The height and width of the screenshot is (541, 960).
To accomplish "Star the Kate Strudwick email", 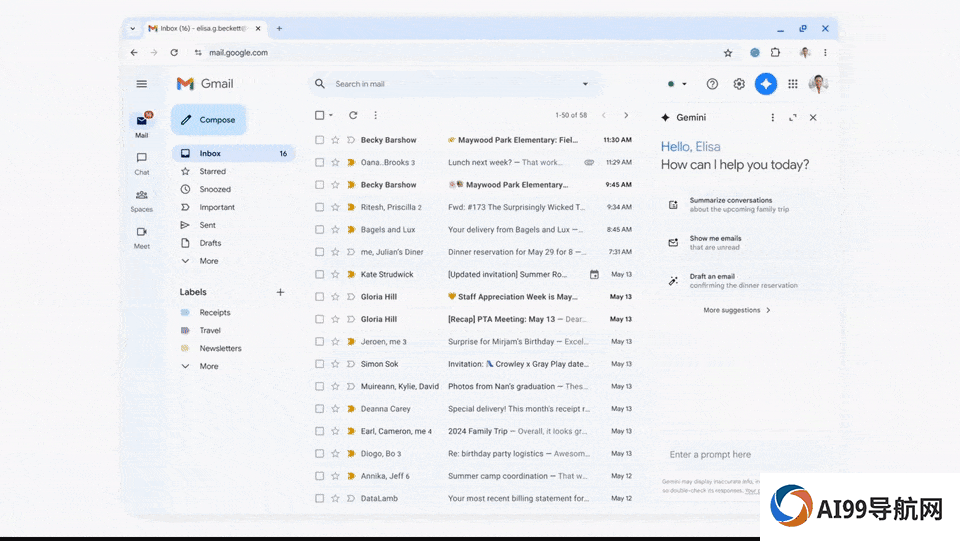I will (x=335, y=274).
